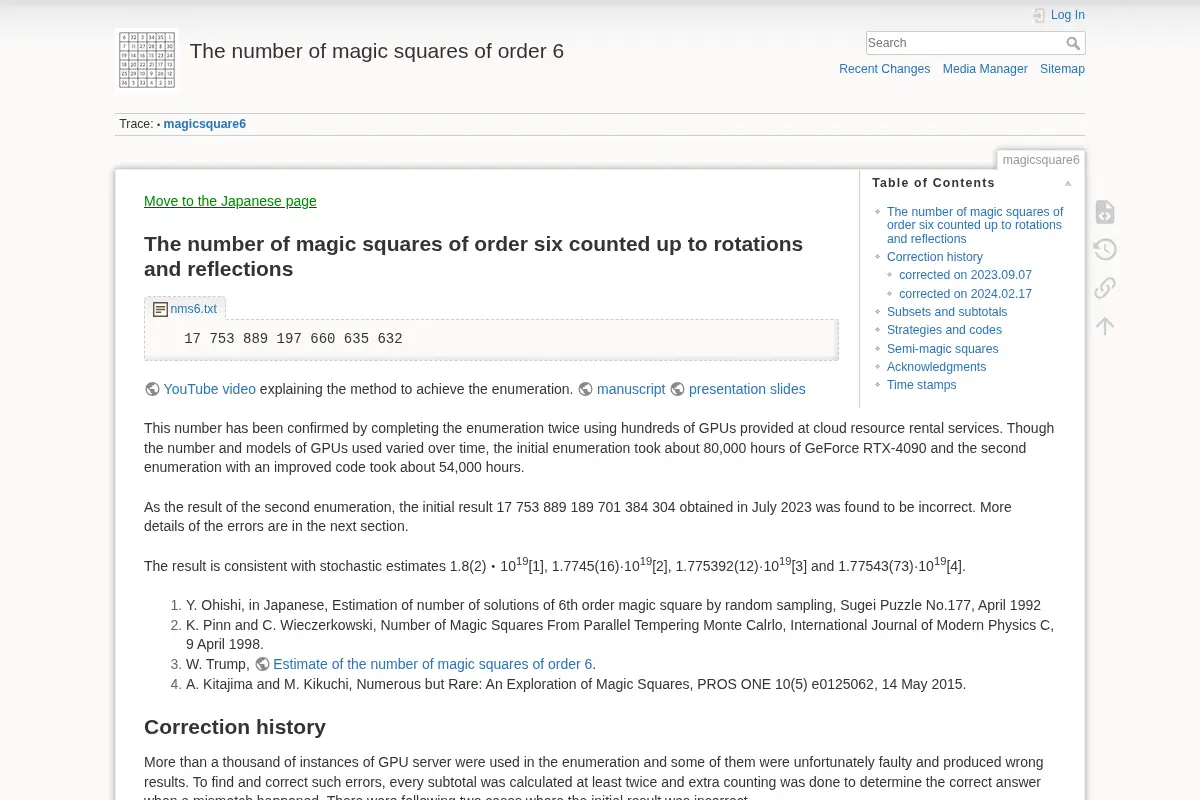Click the globe icon before manuscript
Viewport: 1200px width, 800px height.
coord(586,389)
